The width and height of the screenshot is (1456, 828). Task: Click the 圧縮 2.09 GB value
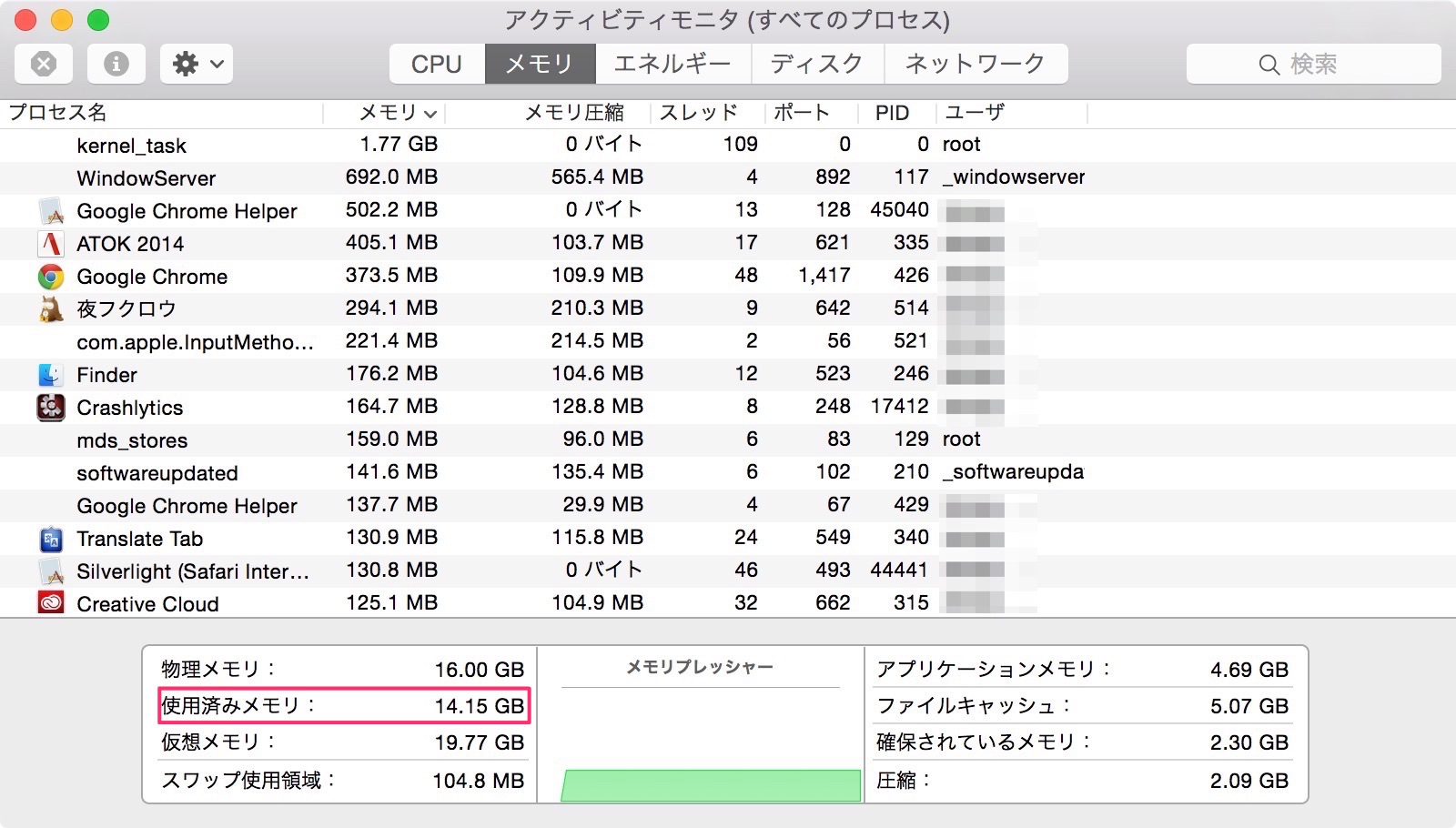[1249, 781]
